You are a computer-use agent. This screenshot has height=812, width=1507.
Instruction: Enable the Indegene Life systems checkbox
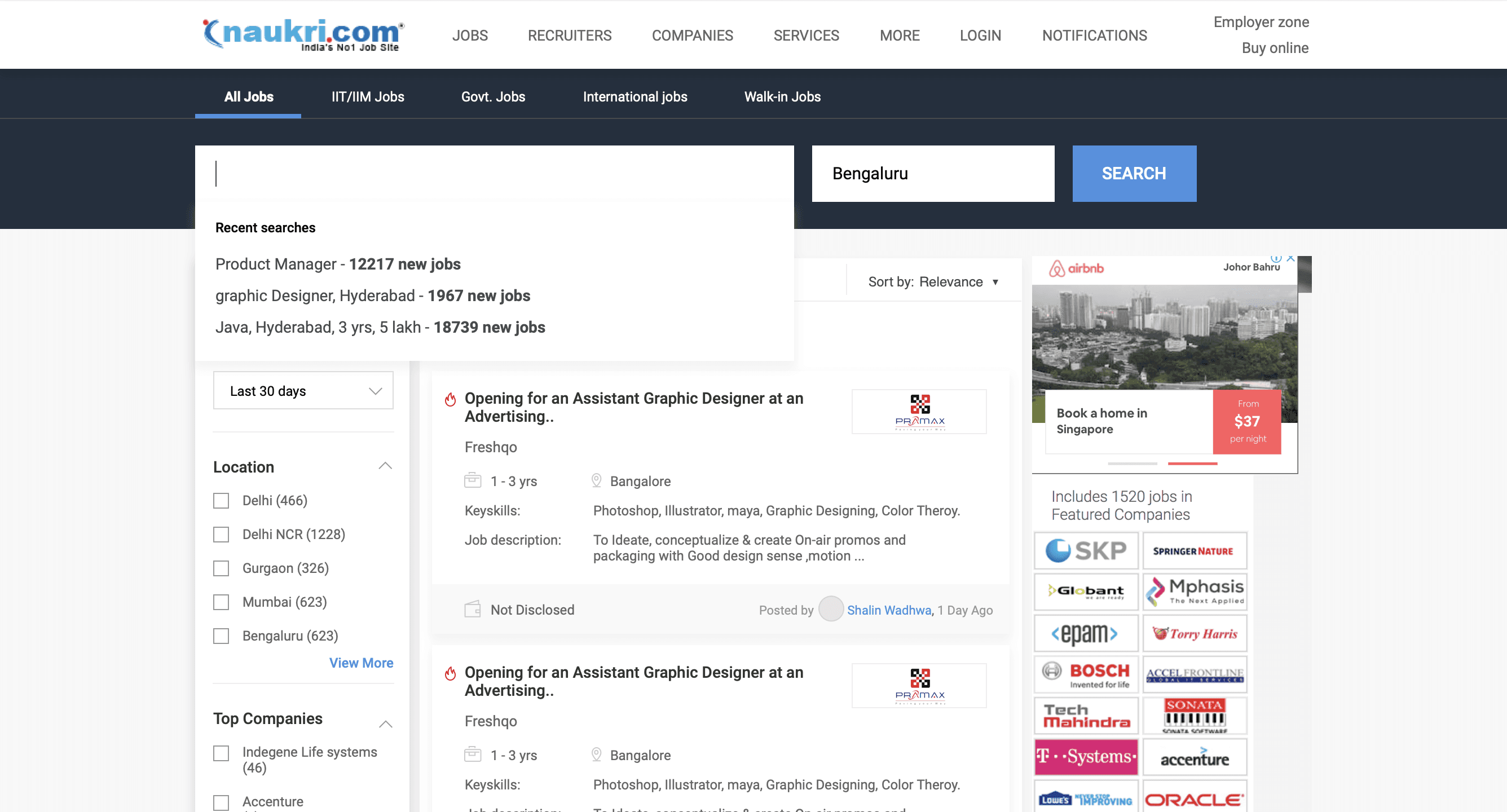click(x=221, y=753)
